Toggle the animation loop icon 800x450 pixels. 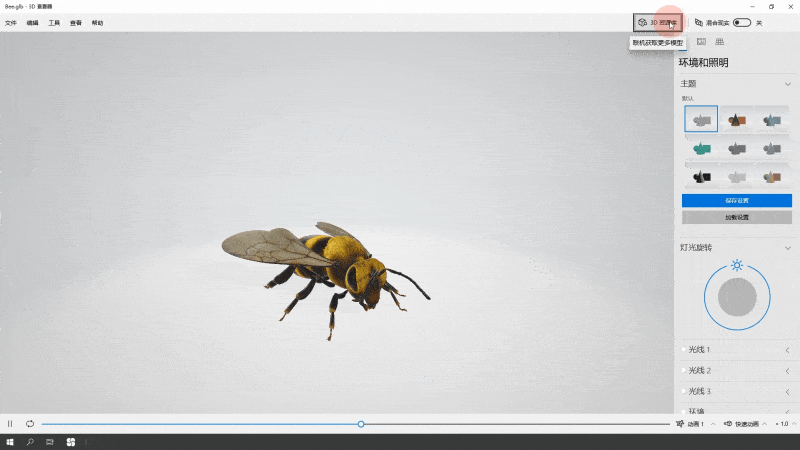[x=30, y=424]
